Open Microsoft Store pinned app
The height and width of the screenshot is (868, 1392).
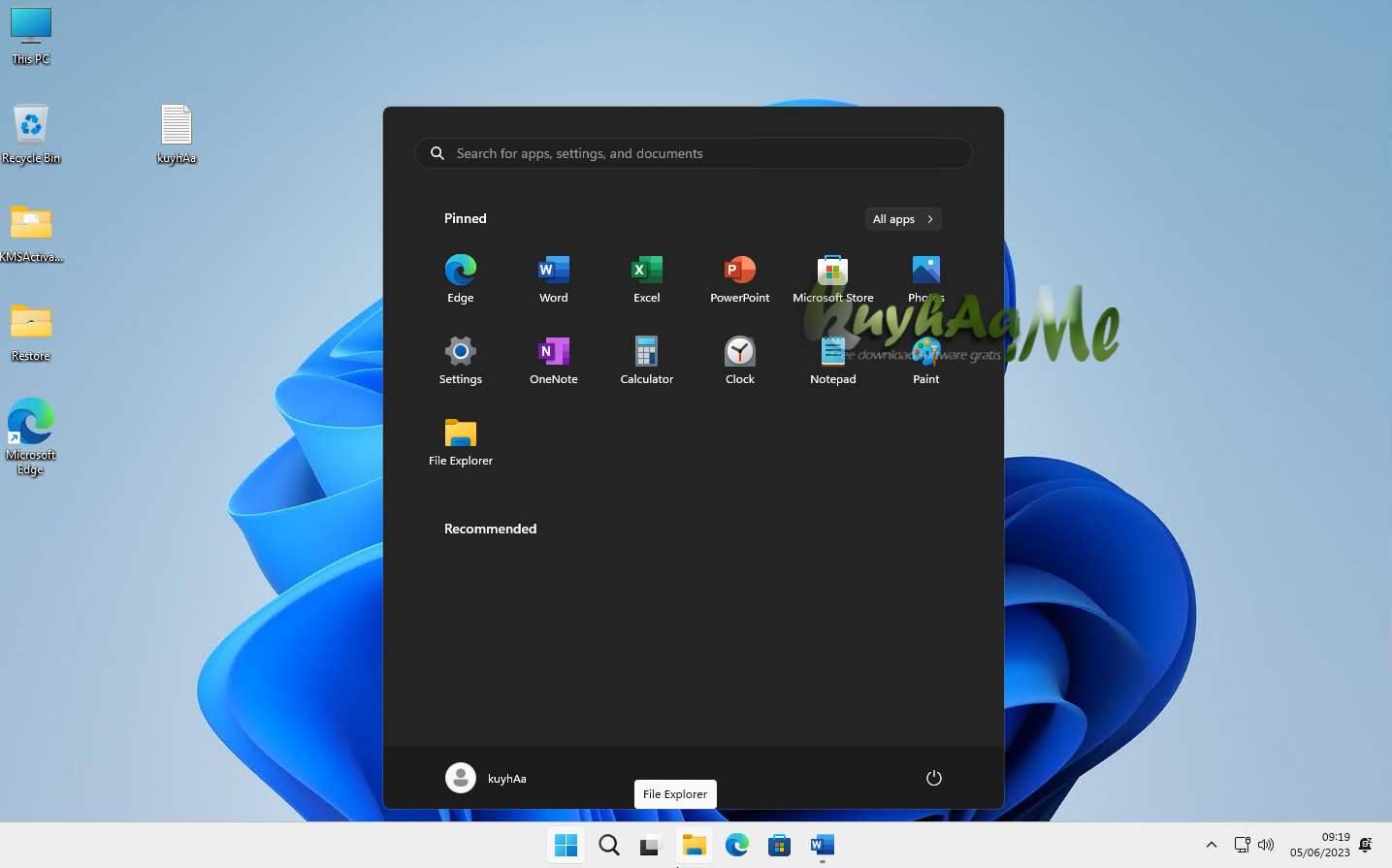[833, 278]
